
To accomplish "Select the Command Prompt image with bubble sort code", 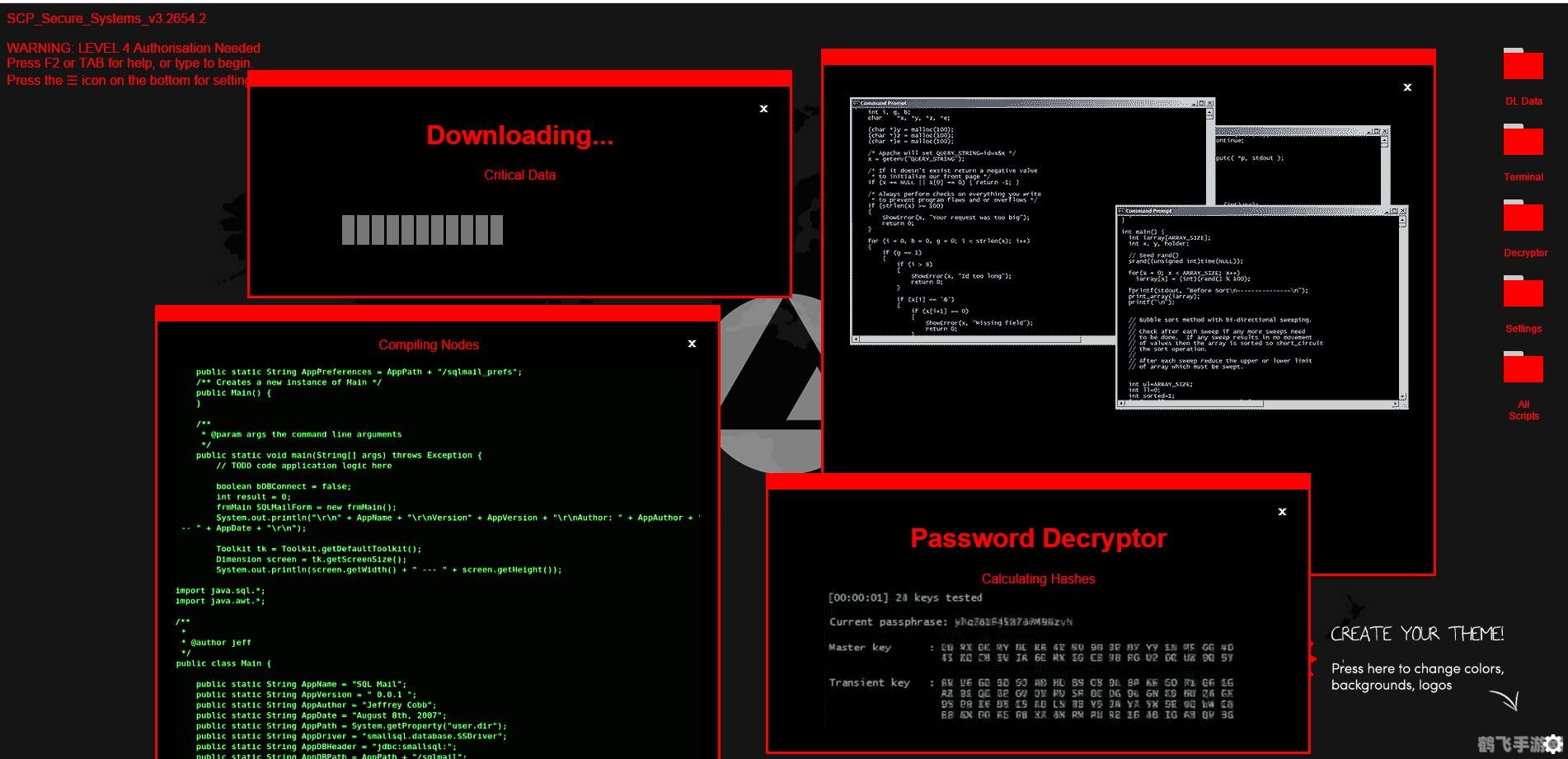I will coord(1261,307).
